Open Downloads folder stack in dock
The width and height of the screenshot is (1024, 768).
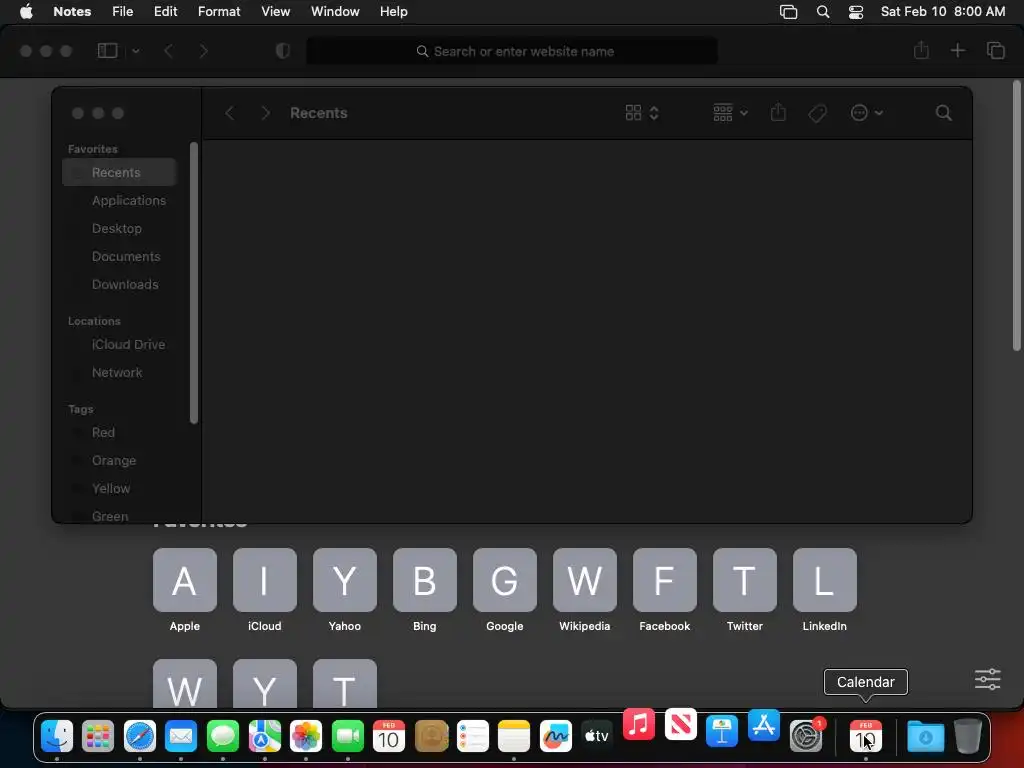pos(925,737)
